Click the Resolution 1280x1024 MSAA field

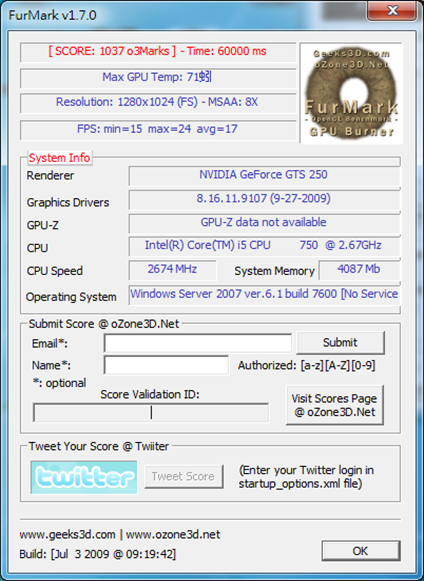(x=158, y=103)
